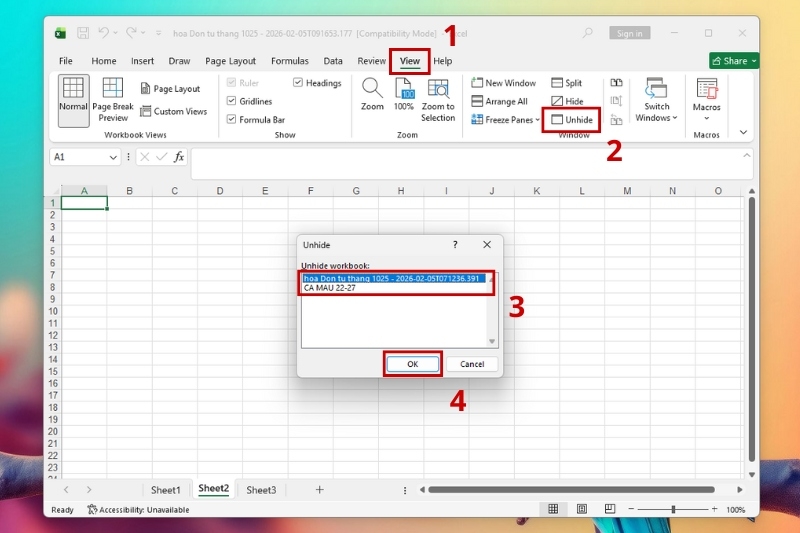Screen dimensions: 800x533
Task: Click Unhide in Window group
Action: 572,119
